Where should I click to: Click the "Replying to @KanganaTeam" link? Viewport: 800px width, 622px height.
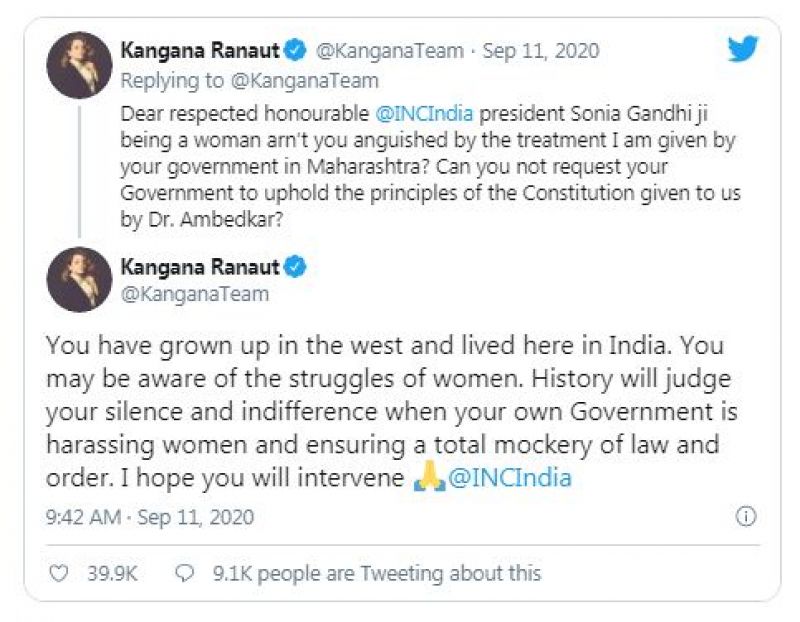(249, 80)
